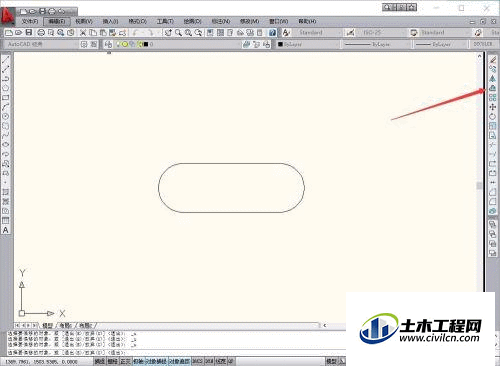Select the Offset tool in modify toolbar
500x366 pixels.
pyautogui.click(x=493, y=88)
